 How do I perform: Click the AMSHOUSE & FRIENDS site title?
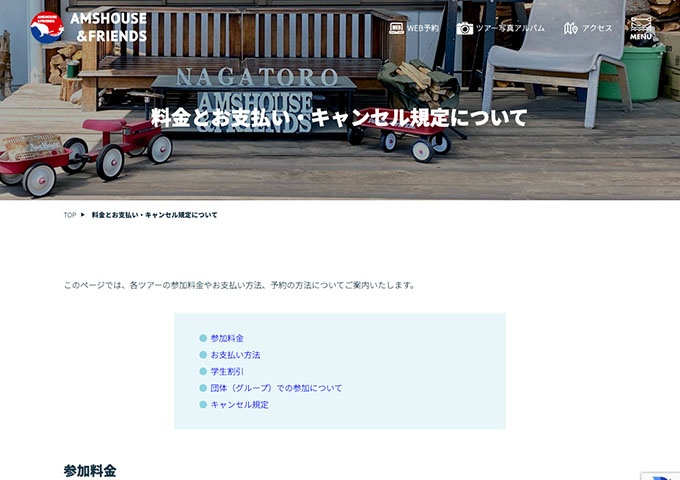108,27
